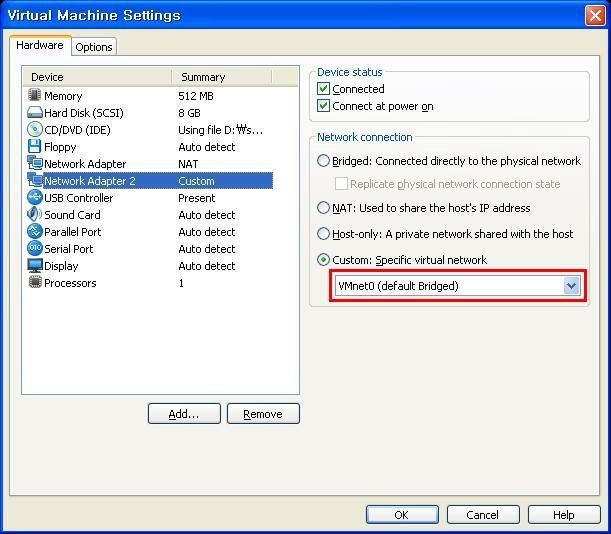Click the Processors chip icon

(x=35, y=282)
